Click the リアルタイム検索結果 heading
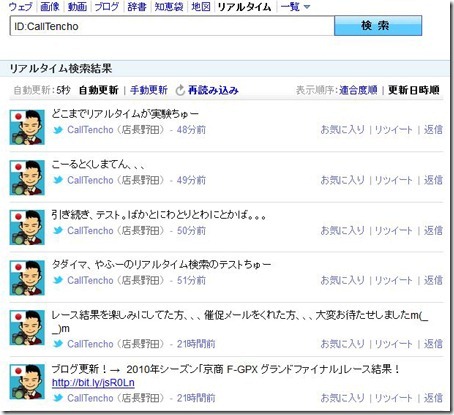Viewport: 454px width, 415px height. [61, 69]
